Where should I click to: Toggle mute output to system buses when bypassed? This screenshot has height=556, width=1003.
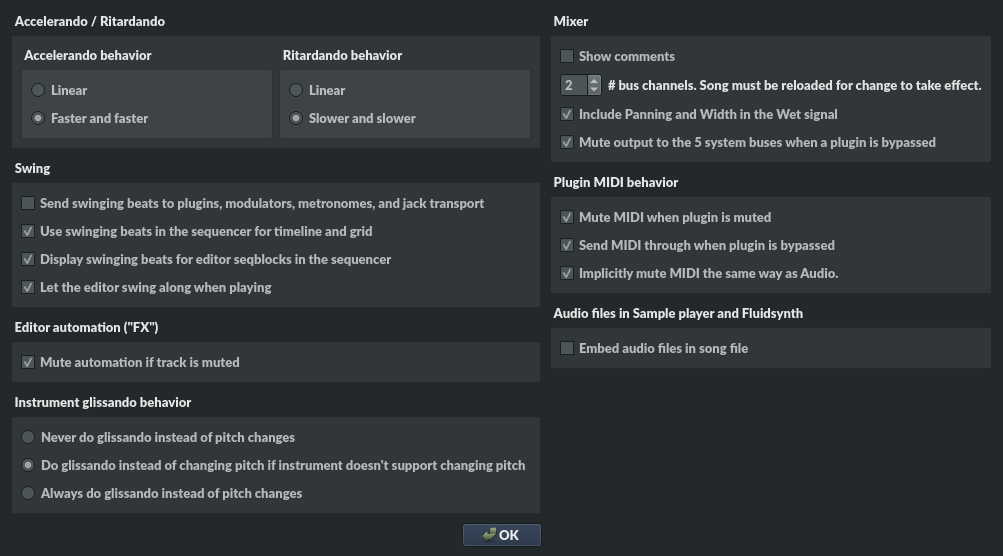567,142
